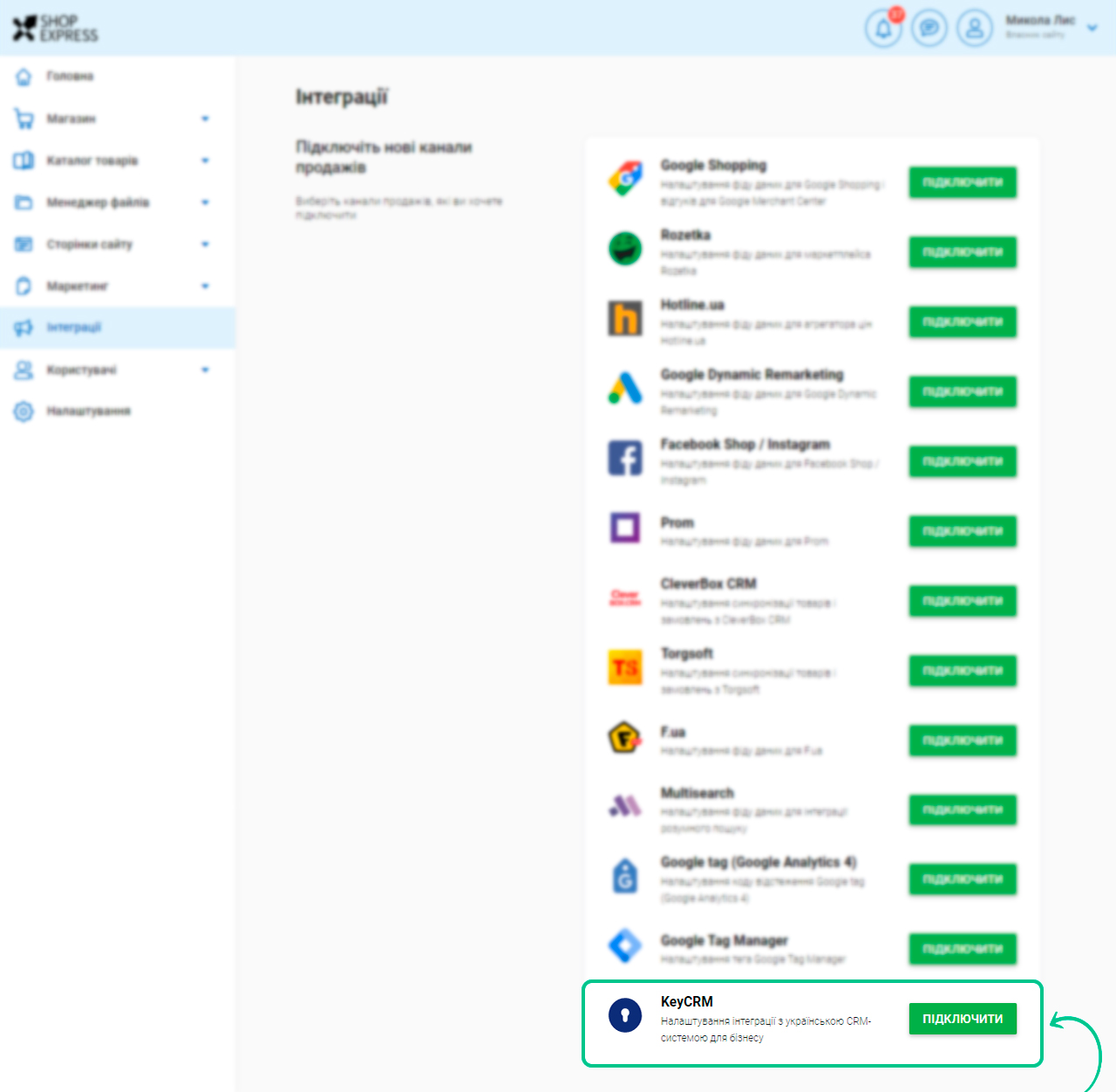This screenshot has width=1116, height=1092.
Task: Click the F.ua hexagon logo
Action: click(625, 739)
